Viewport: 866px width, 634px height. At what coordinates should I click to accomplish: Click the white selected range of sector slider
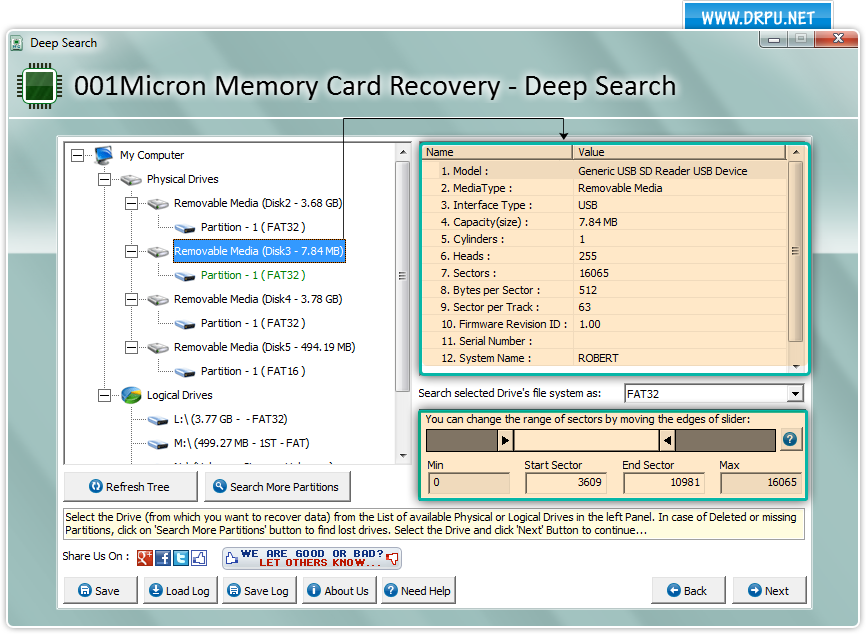[x=586, y=441]
